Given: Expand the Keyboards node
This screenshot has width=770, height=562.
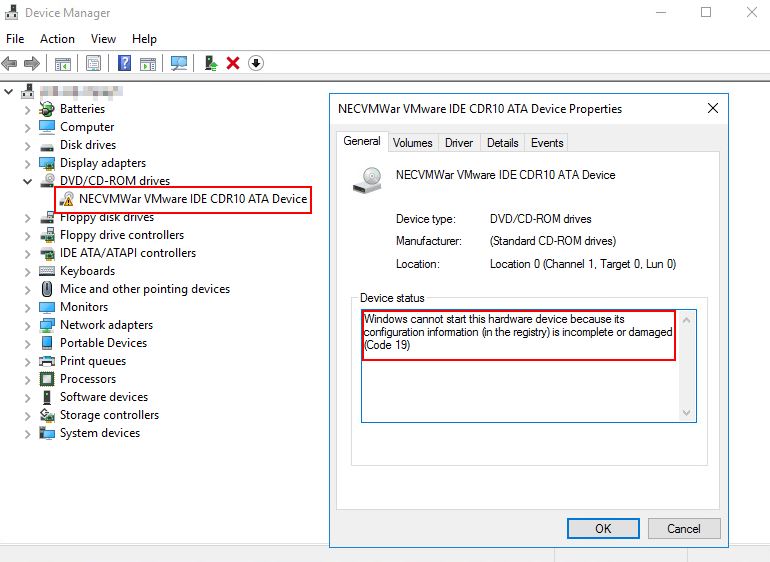Looking at the screenshot, I should 28,272.
